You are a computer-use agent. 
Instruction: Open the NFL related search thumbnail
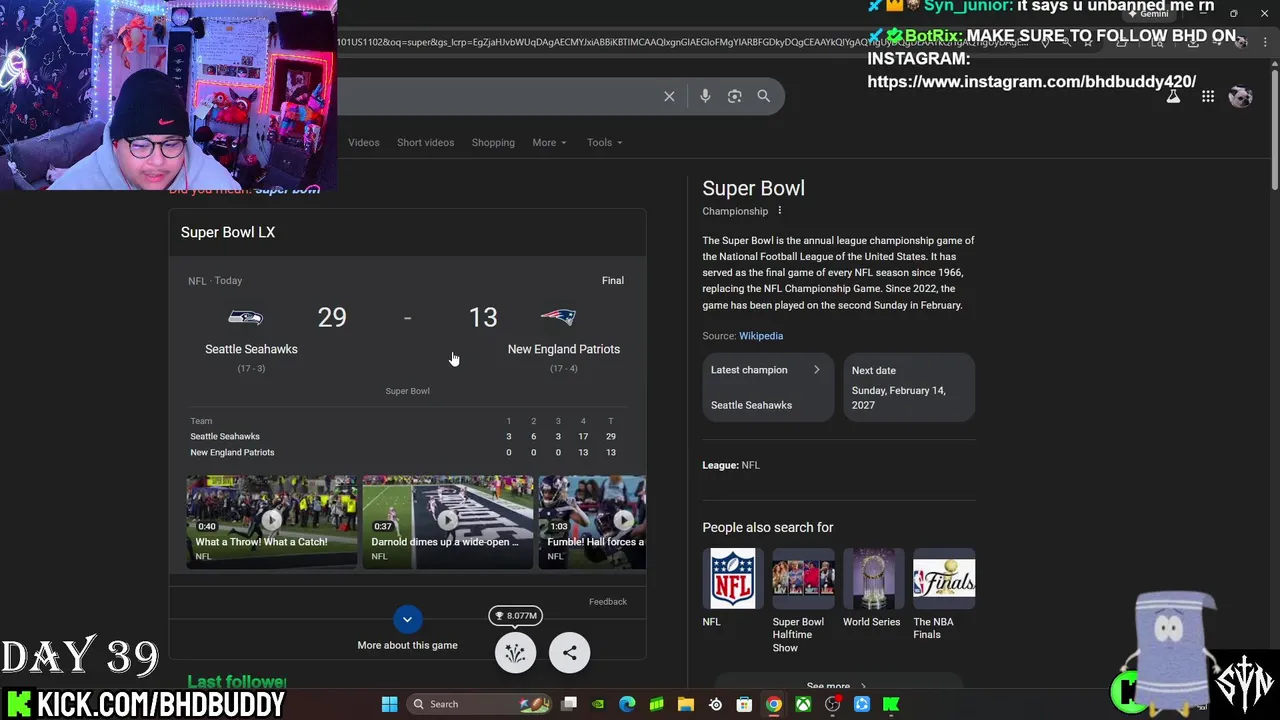732,579
